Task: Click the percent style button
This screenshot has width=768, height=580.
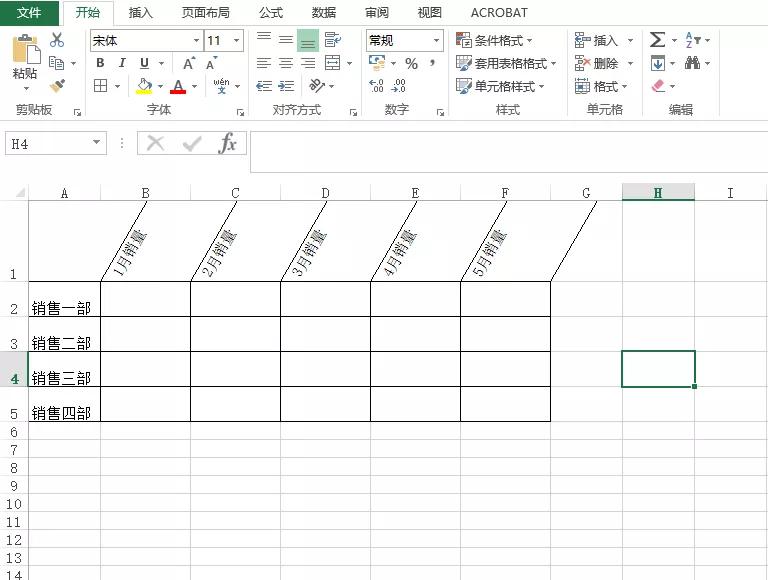Action: pos(411,63)
